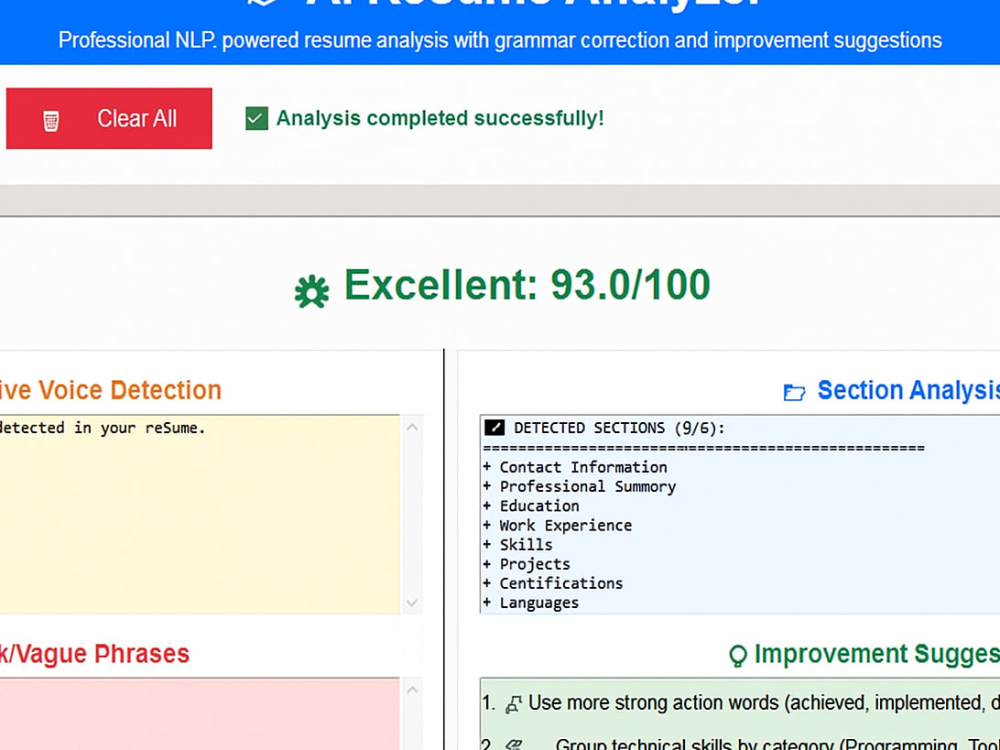Click the Section Analysis heading
Viewport: 1000px width, 750px height.
click(909, 390)
